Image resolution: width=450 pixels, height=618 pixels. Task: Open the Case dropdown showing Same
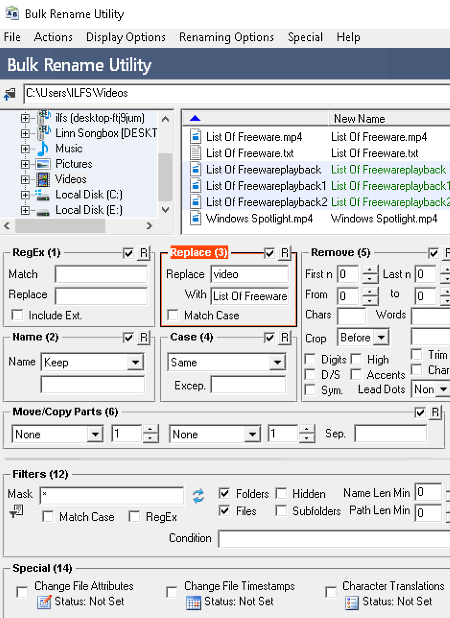click(277, 362)
